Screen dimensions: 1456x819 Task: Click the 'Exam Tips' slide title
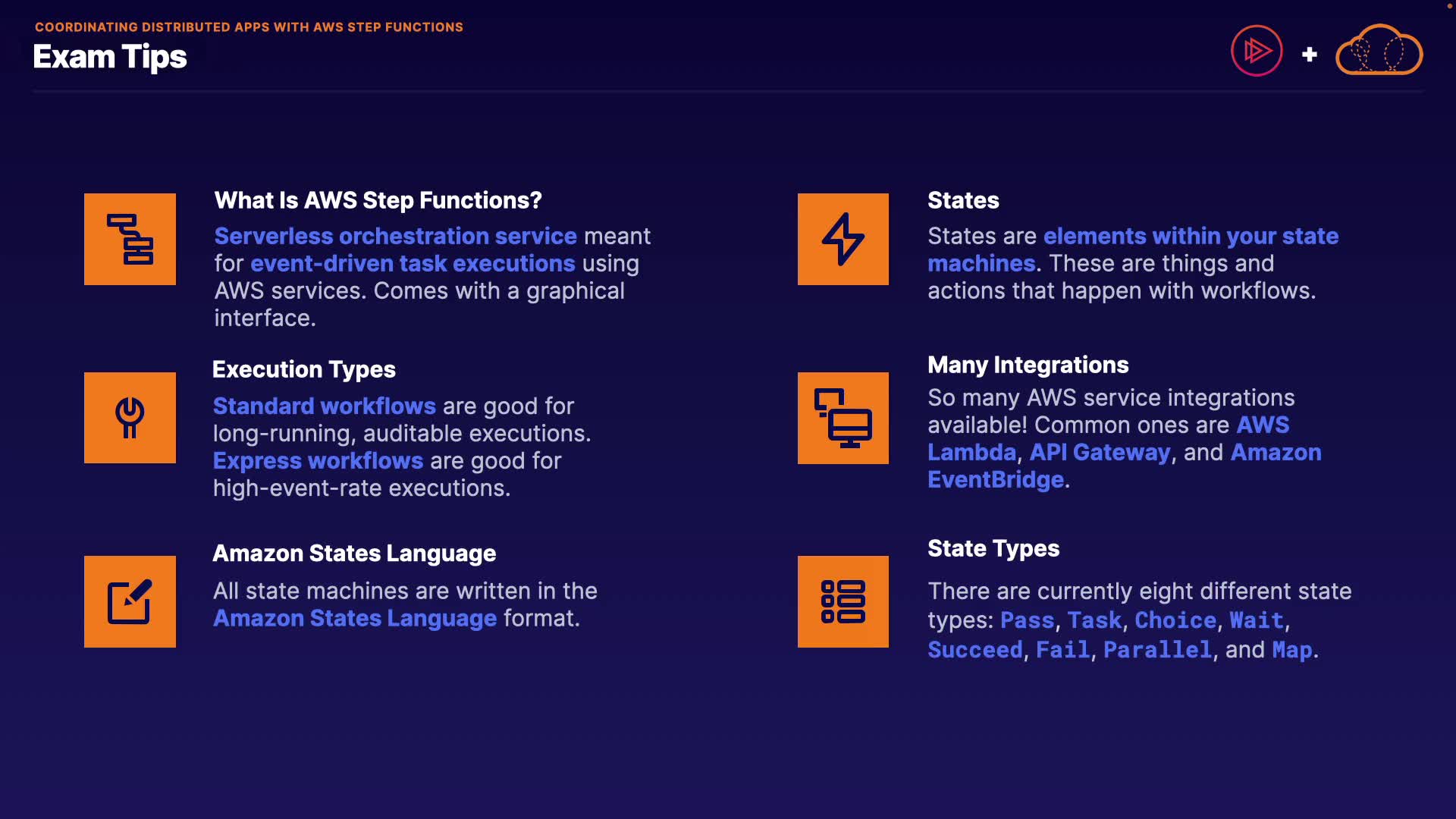coord(110,57)
